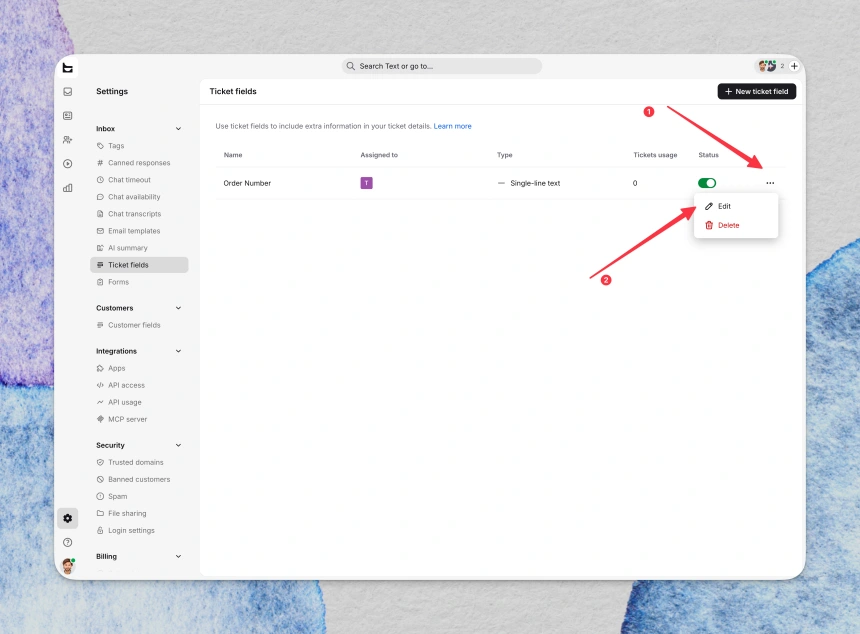This screenshot has width=860, height=634.
Task: Click the Single-line text type cell
Action: 529,183
